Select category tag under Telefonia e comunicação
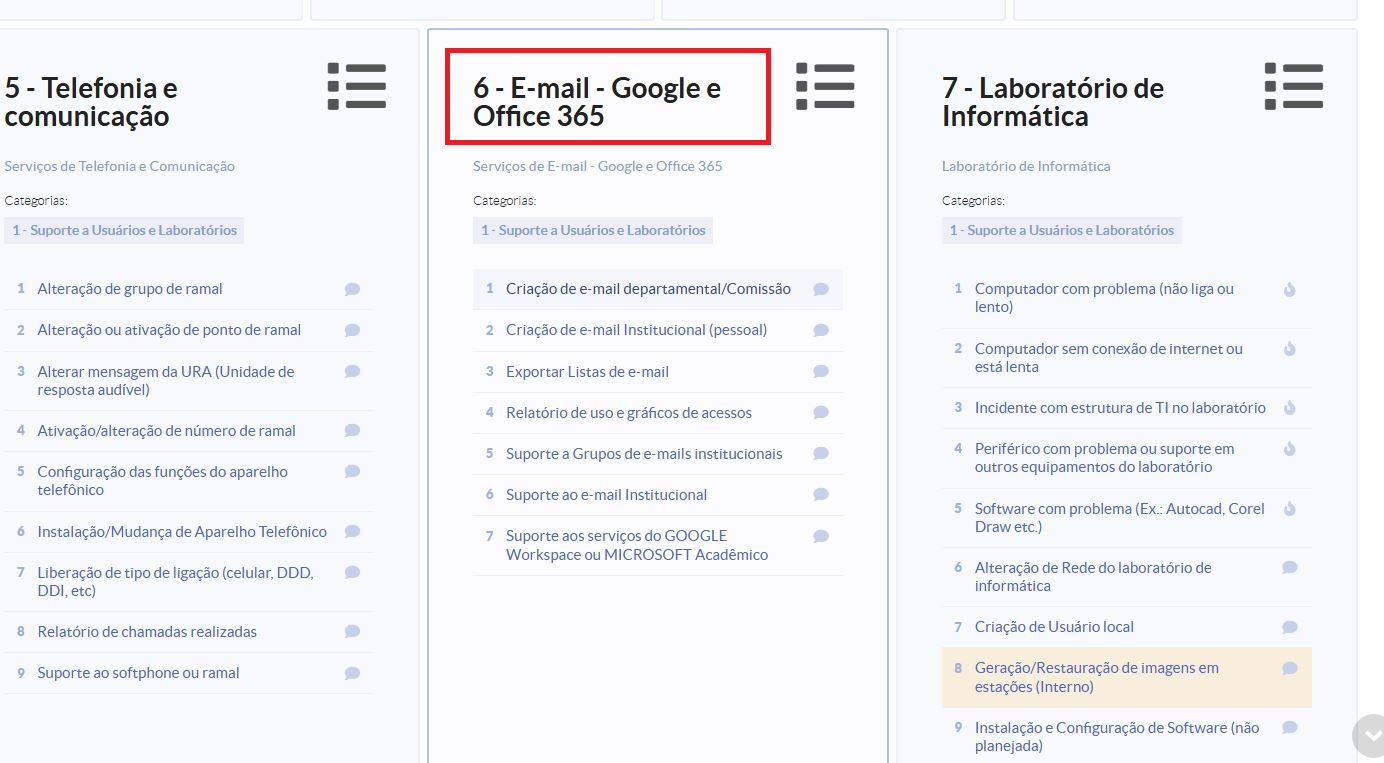This screenshot has height=763, width=1384. pyautogui.click(x=124, y=230)
